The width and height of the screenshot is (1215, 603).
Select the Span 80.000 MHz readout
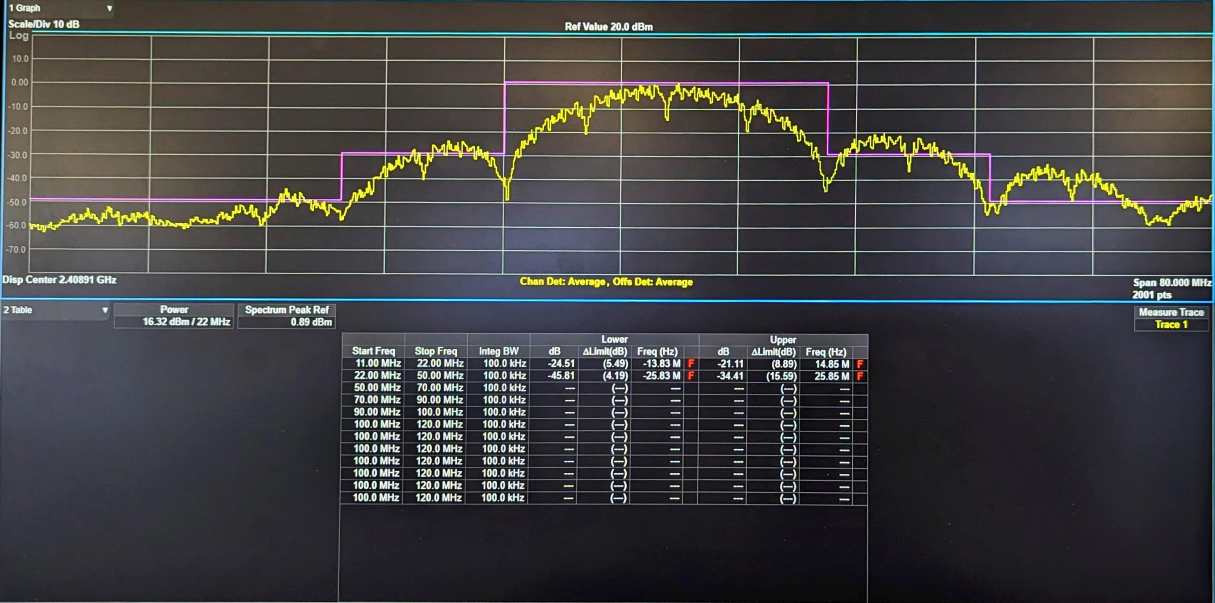pyautogui.click(x=1171, y=283)
